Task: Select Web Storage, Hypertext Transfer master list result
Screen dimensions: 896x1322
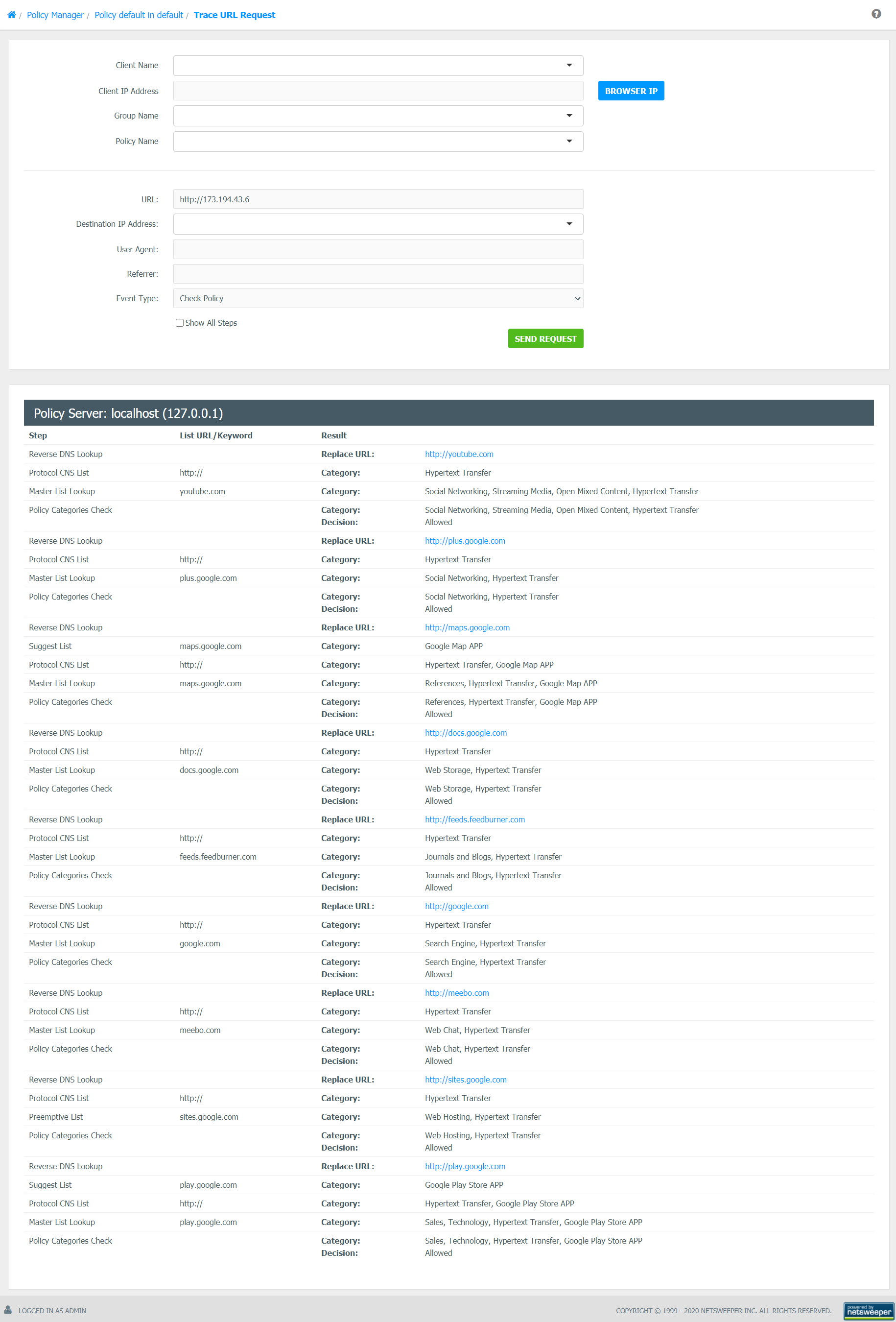Action: 483,769
